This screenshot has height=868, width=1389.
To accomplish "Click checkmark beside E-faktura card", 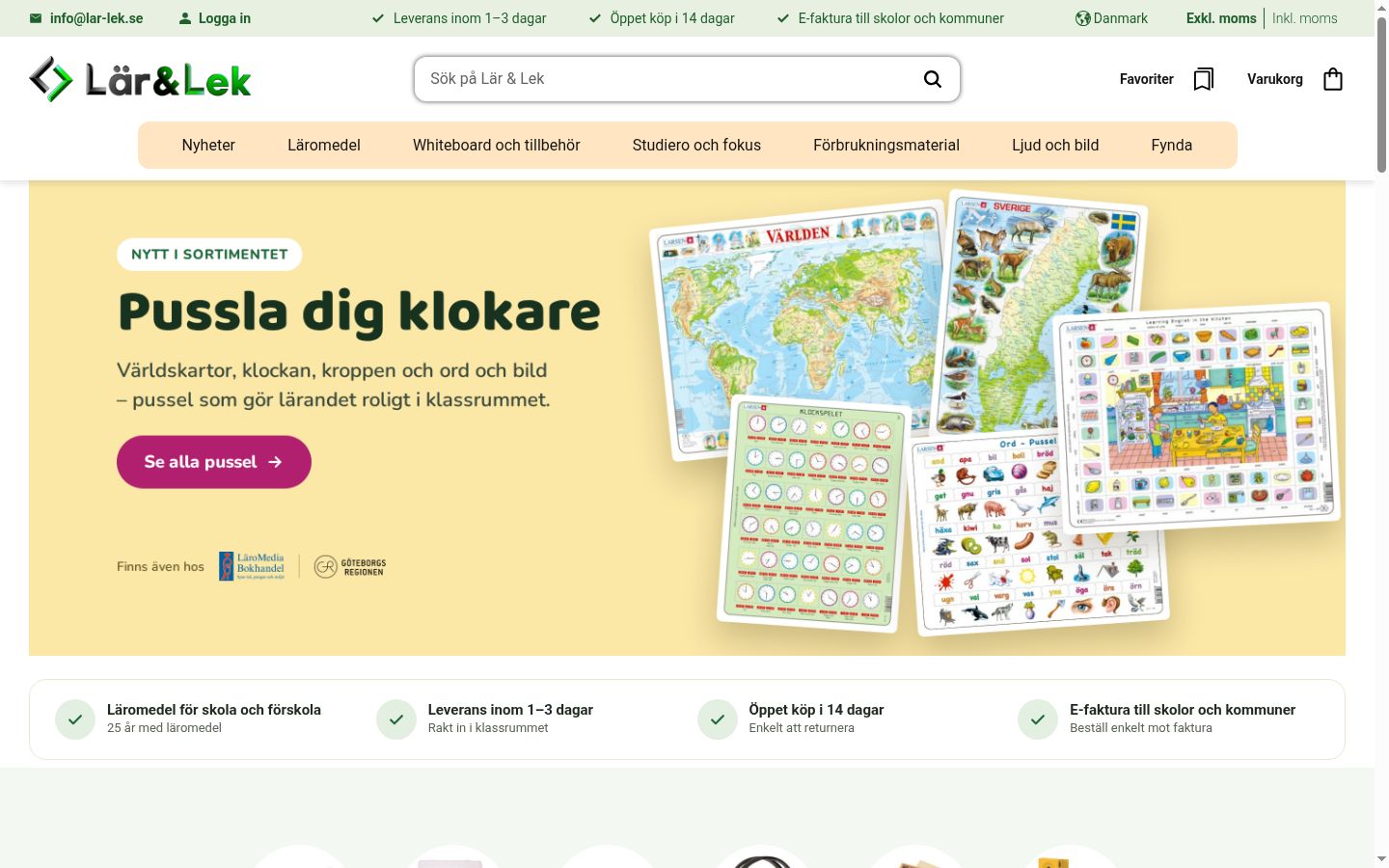I will [x=1038, y=719].
